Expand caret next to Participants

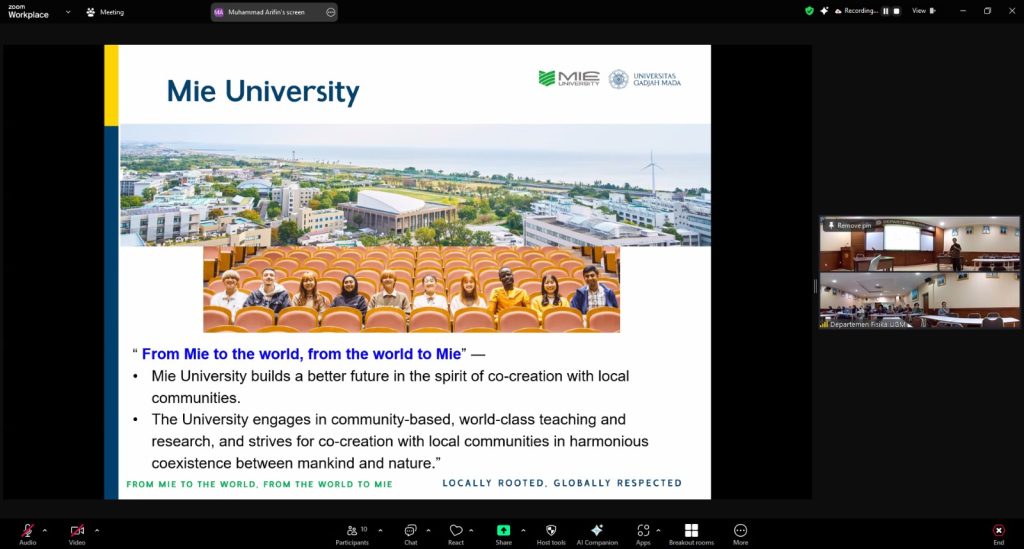pyautogui.click(x=380, y=530)
